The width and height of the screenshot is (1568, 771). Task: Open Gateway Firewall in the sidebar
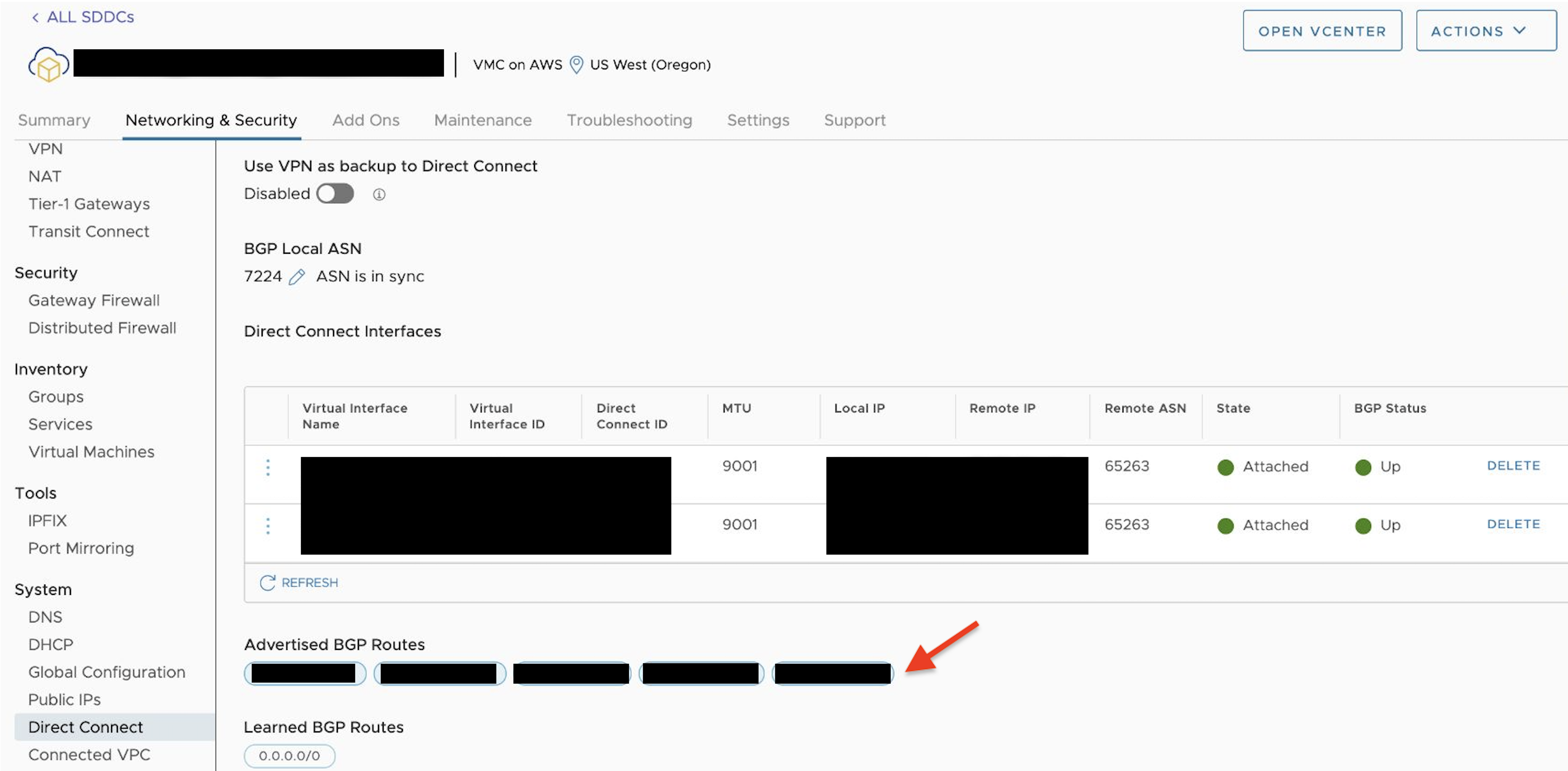click(x=94, y=300)
